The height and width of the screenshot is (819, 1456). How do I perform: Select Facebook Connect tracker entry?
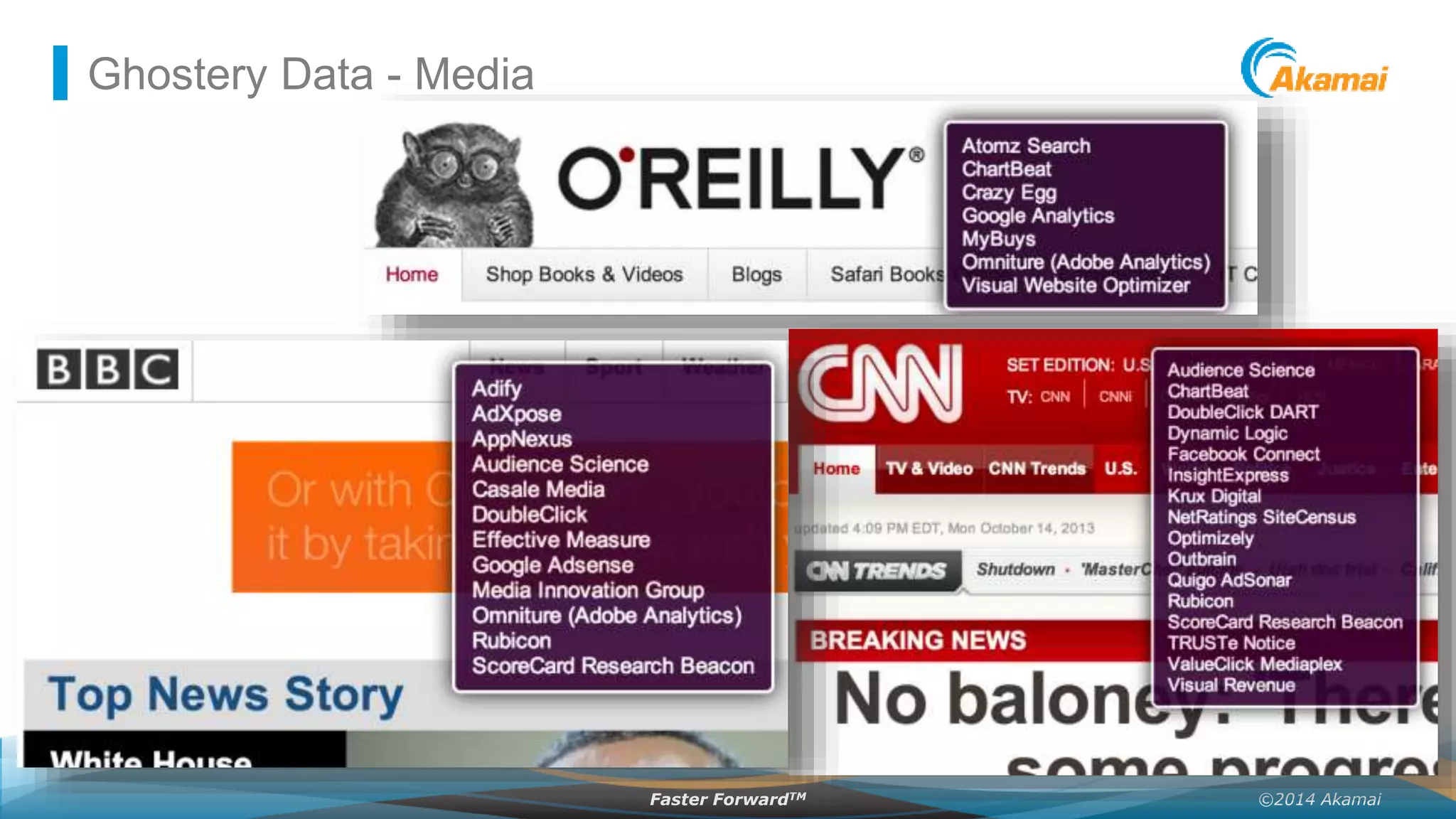(1243, 454)
